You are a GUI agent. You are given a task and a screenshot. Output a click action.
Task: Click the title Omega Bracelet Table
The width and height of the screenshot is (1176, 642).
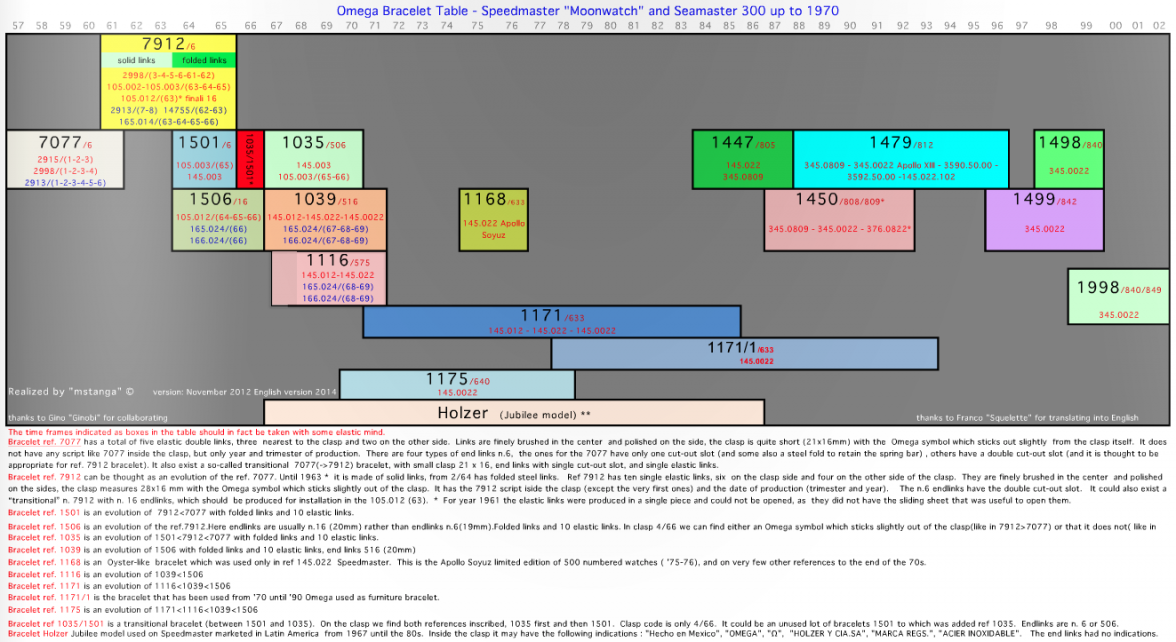pos(588,9)
